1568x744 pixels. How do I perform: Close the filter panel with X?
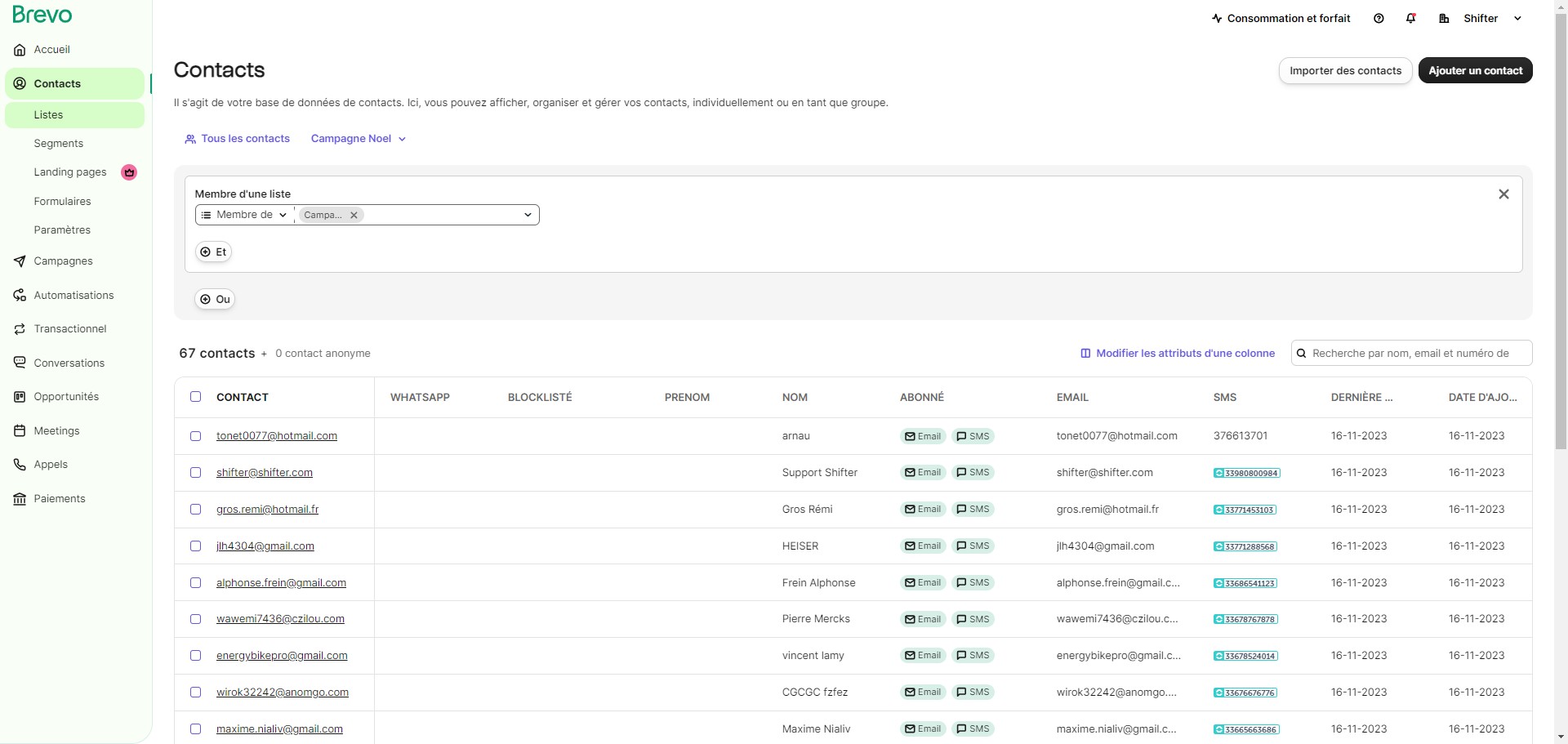1503,194
